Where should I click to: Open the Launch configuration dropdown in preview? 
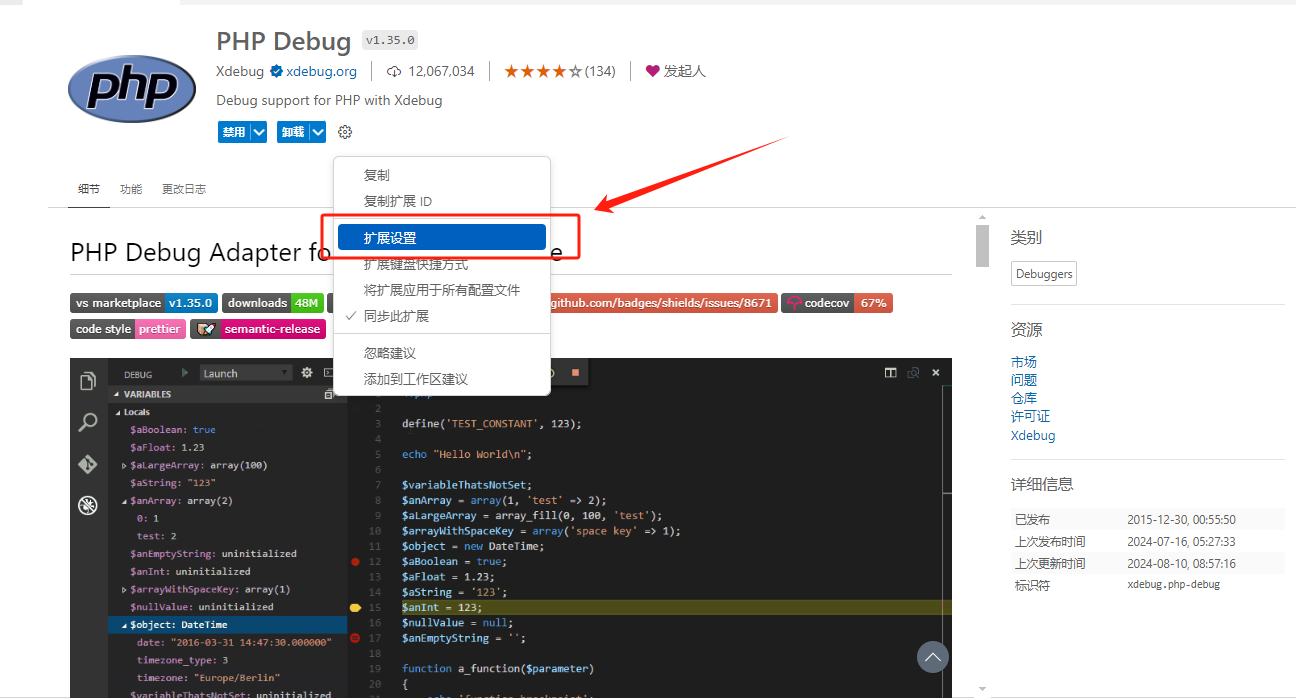click(245, 373)
